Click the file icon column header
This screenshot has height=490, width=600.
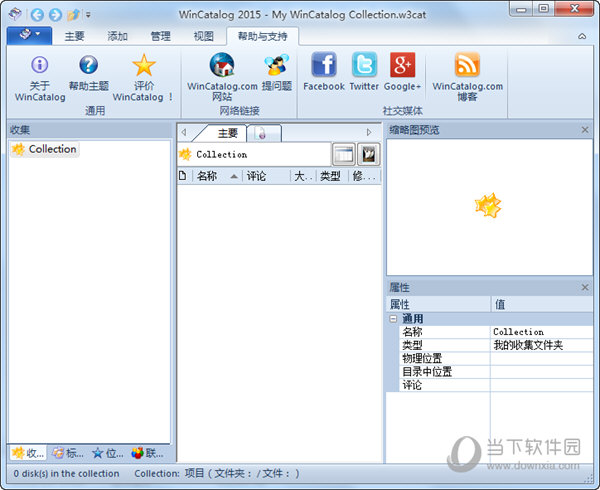pyautogui.click(x=183, y=176)
